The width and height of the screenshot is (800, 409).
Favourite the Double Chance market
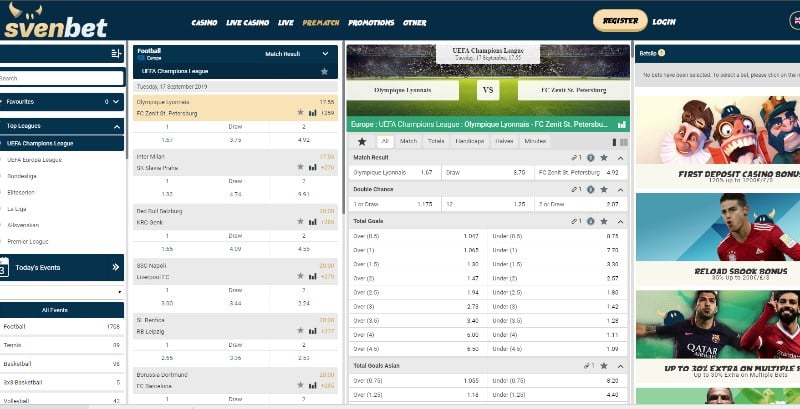[x=604, y=190]
